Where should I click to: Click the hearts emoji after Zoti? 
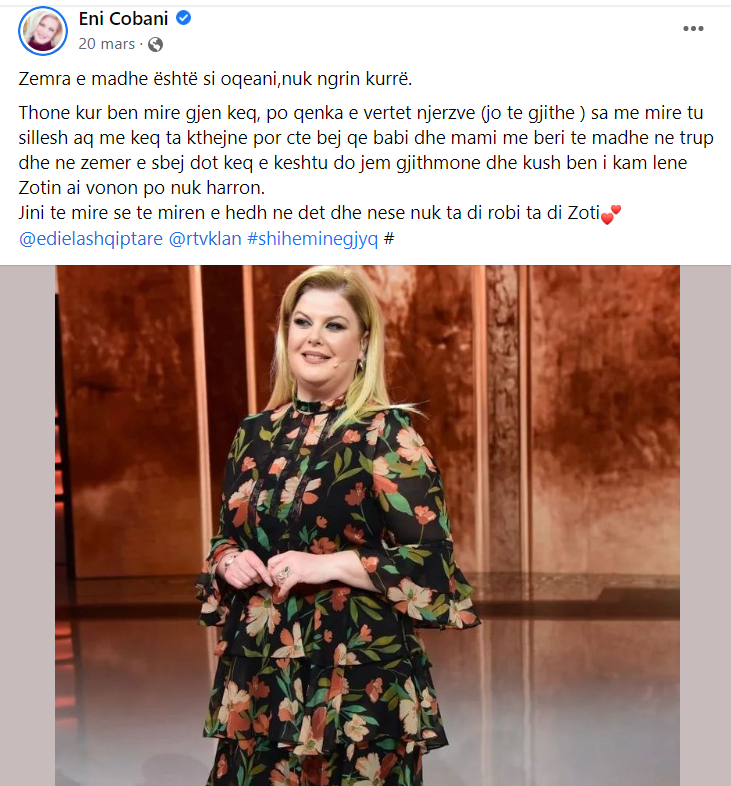coord(611,215)
